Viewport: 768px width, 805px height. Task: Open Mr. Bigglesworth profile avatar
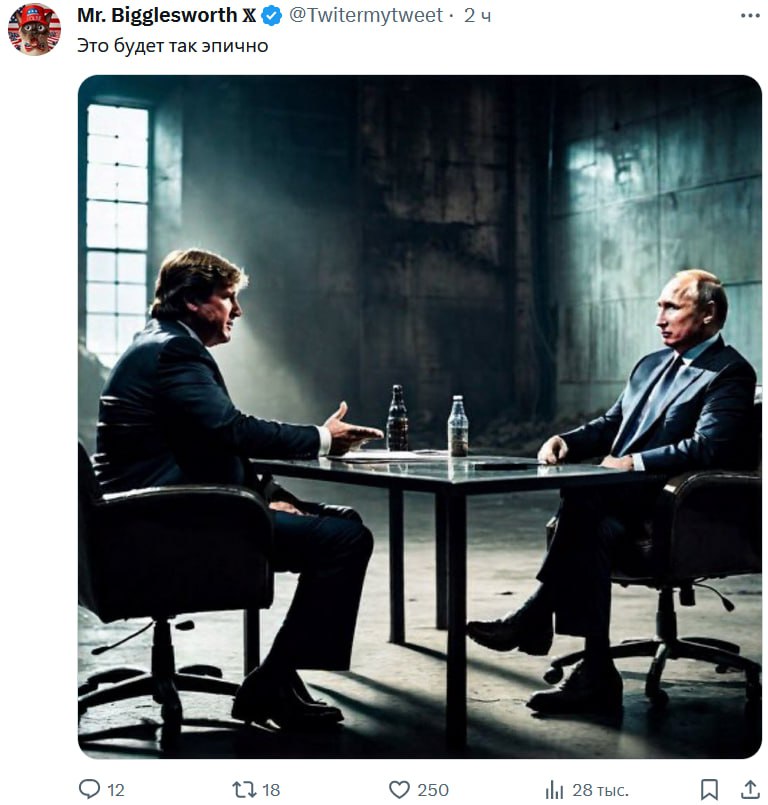click(34, 28)
